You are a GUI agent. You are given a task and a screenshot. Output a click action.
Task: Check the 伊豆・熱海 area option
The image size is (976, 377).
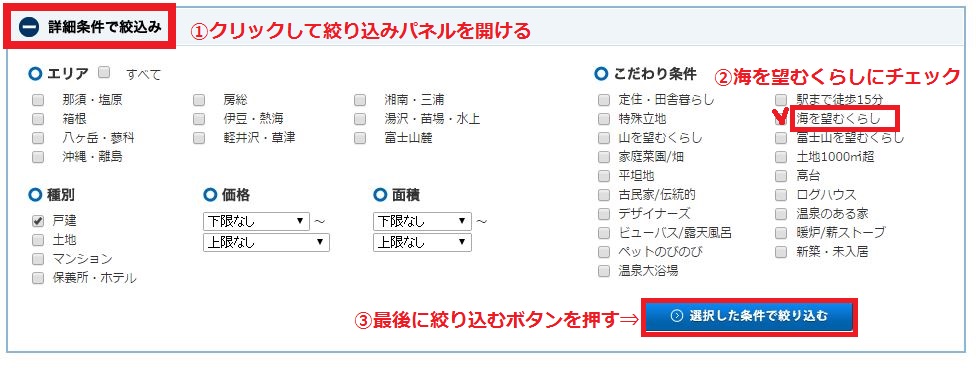pyautogui.click(x=199, y=119)
